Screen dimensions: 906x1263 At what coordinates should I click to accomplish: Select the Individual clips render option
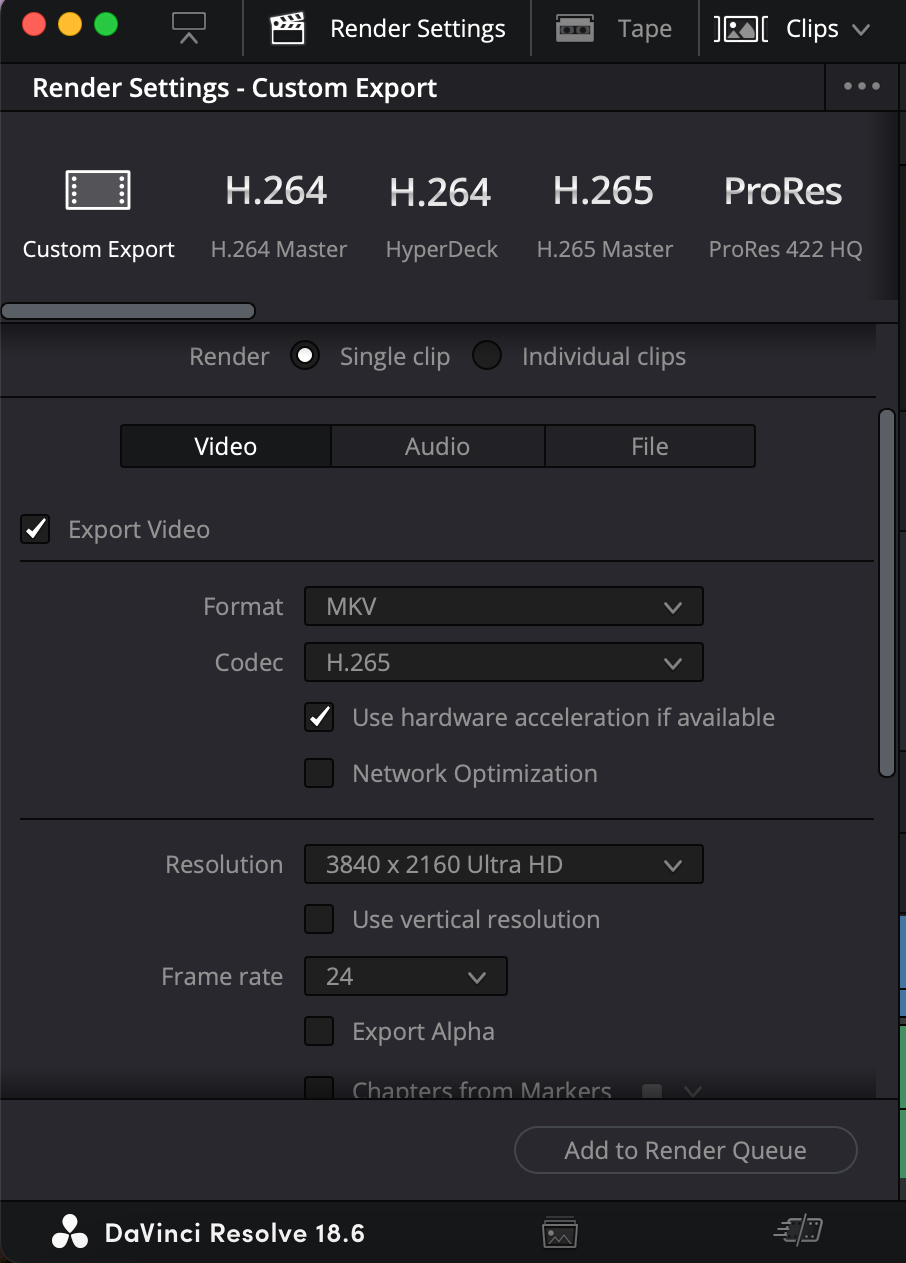pos(487,356)
